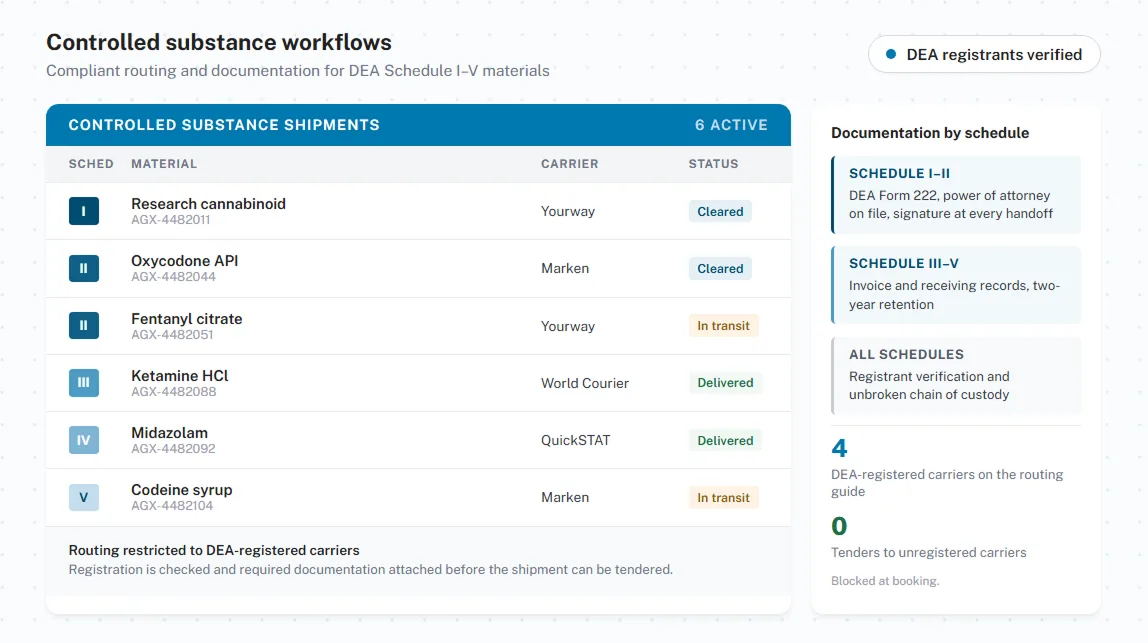The height and width of the screenshot is (643, 1148).
Task: Click the 6 ACTIVE count in table header
Action: coord(731,125)
